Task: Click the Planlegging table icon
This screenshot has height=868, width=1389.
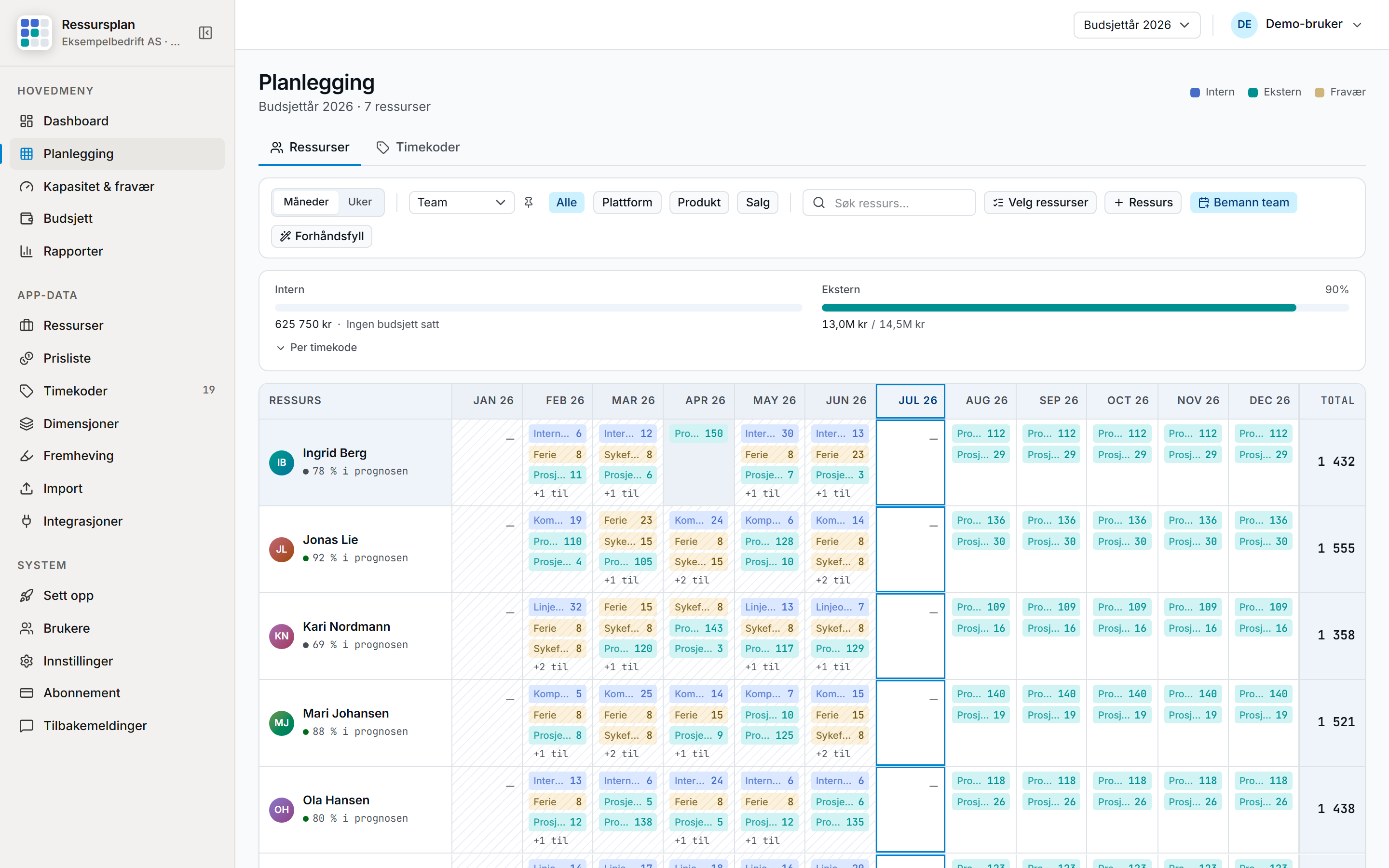Action: [27, 154]
